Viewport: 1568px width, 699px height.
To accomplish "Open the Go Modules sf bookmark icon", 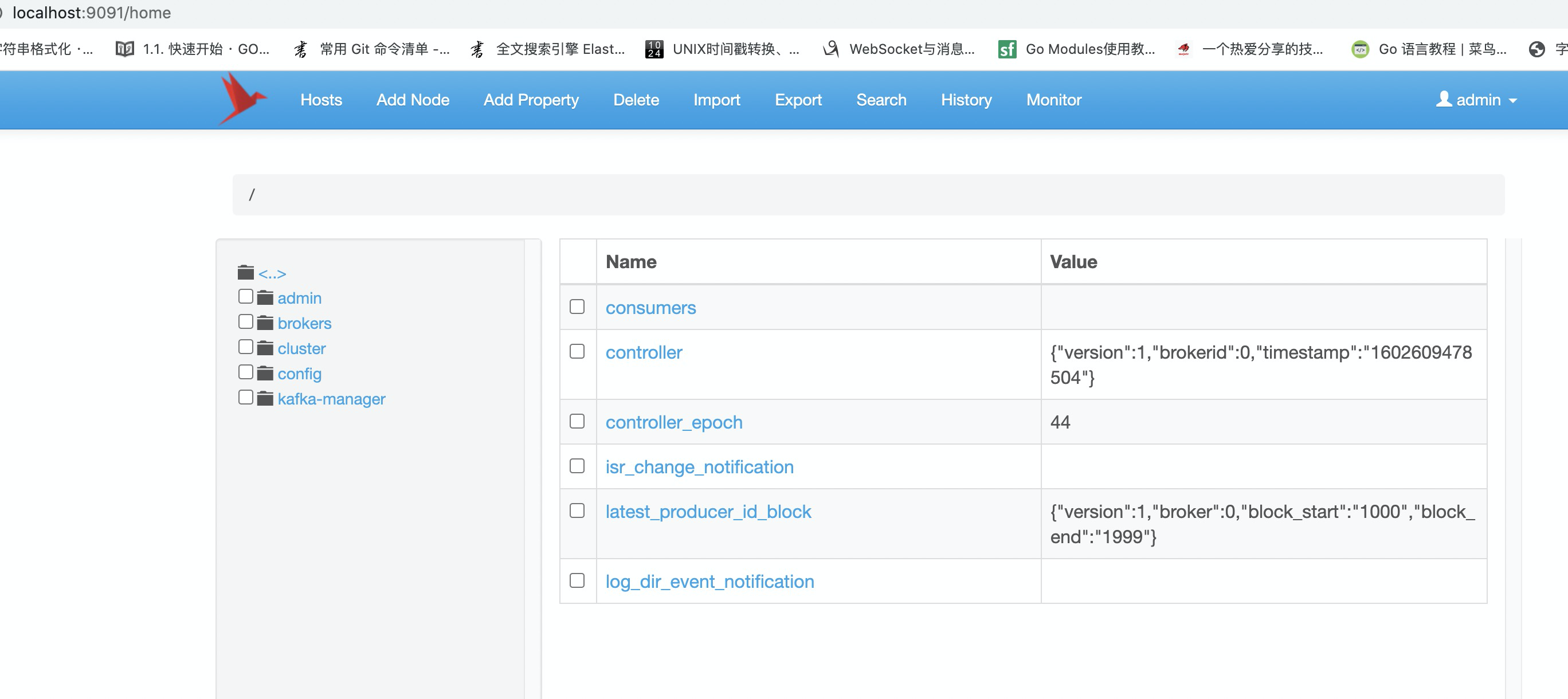I will click(1007, 49).
